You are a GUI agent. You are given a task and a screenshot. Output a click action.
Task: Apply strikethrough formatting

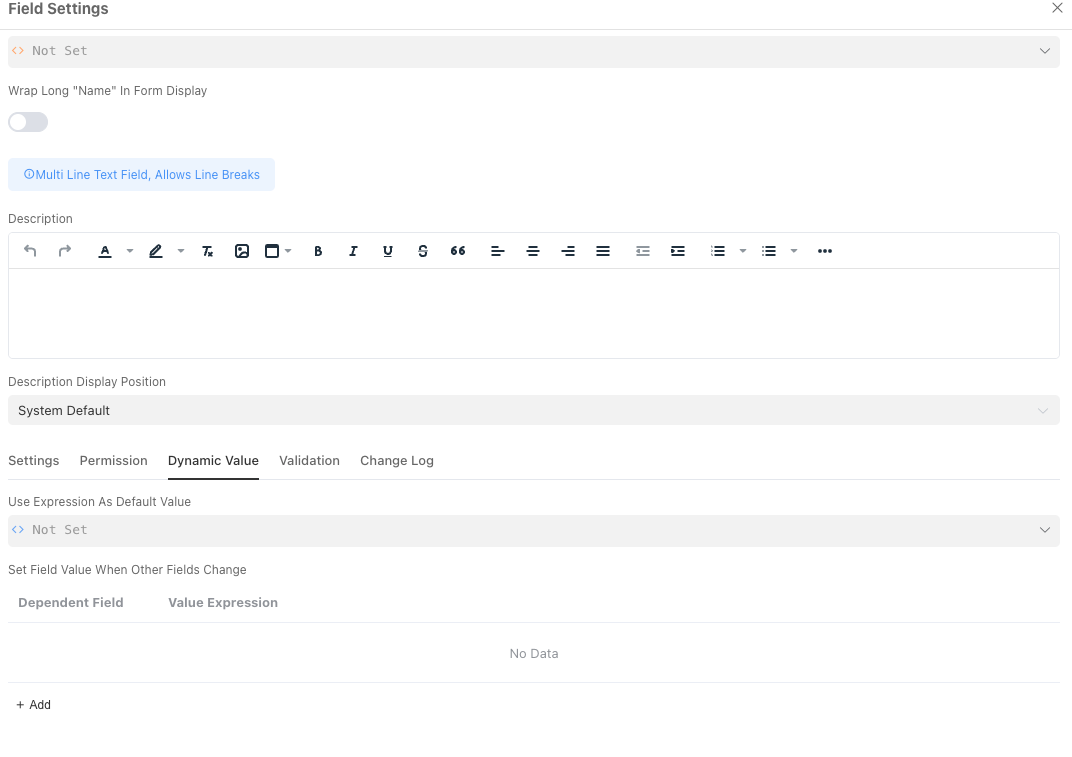point(423,251)
